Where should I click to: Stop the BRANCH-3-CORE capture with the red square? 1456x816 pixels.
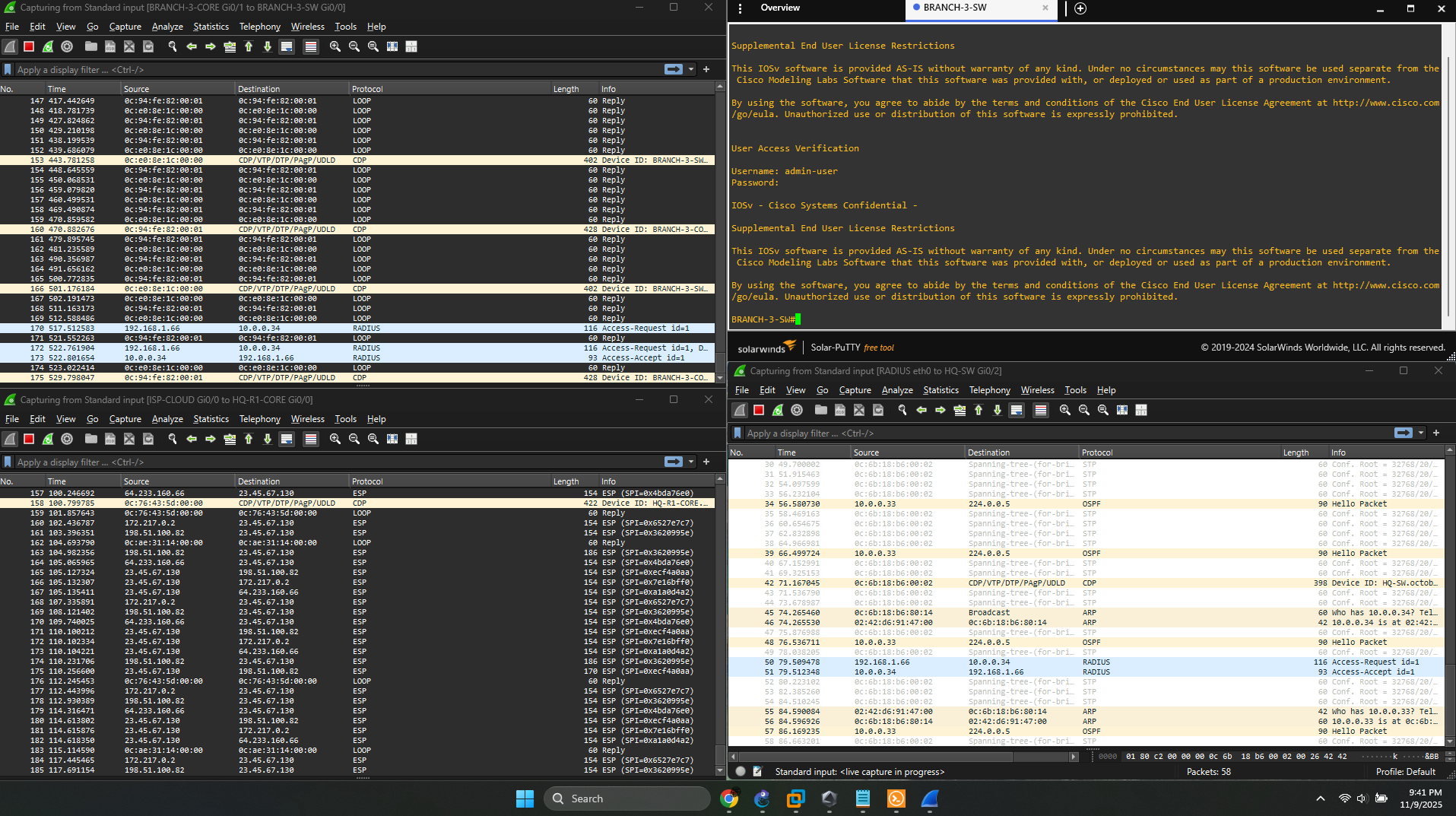29,46
